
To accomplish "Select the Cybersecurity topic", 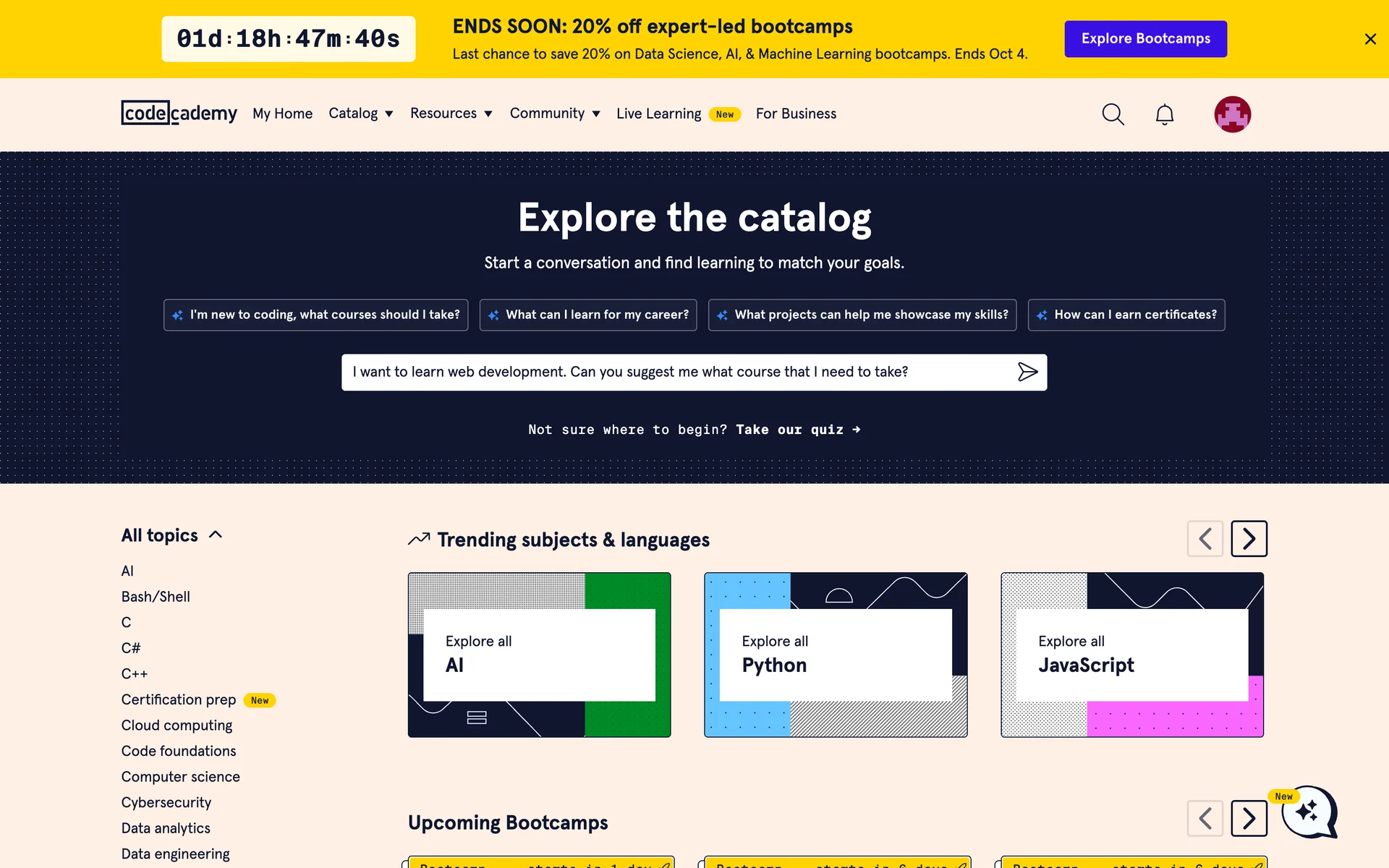I will (x=166, y=802).
